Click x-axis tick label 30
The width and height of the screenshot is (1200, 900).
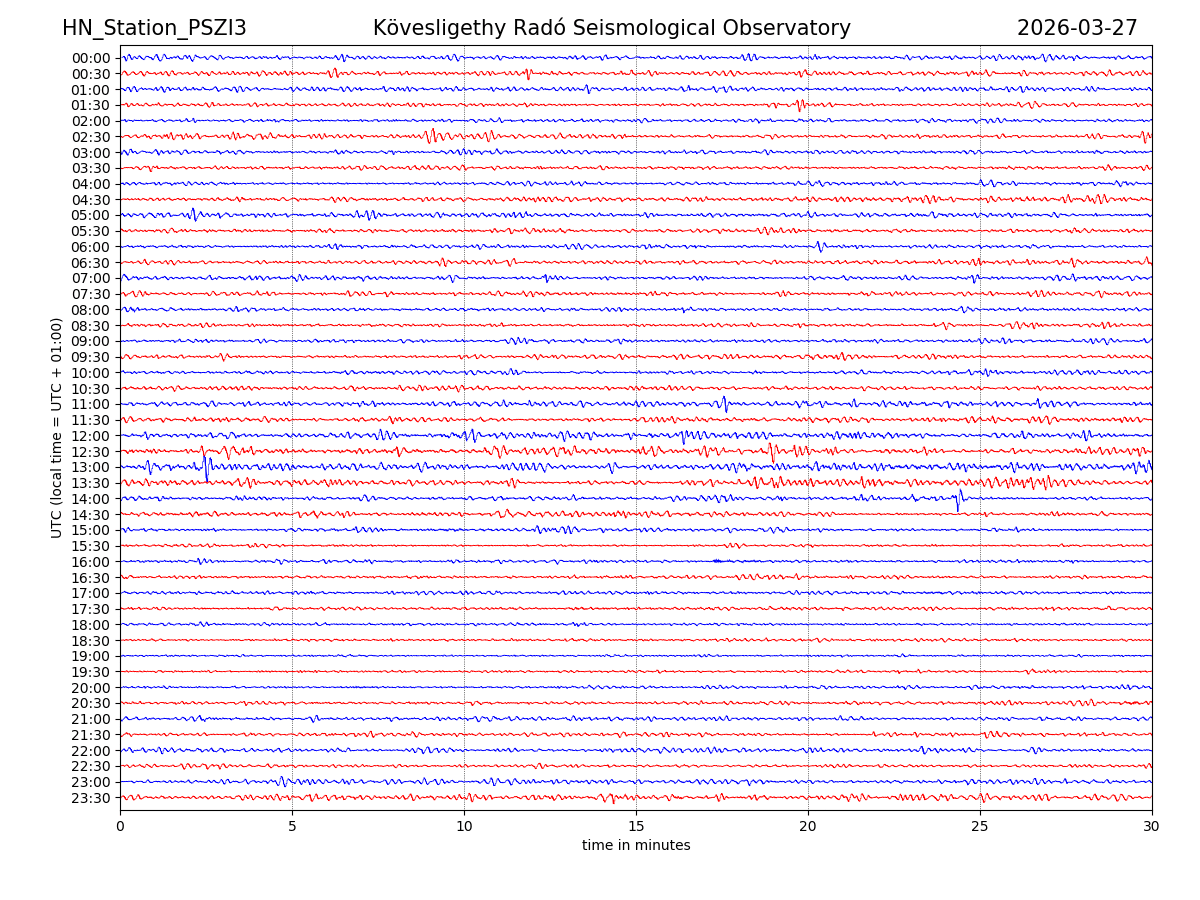pyautogui.click(x=1152, y=827)
